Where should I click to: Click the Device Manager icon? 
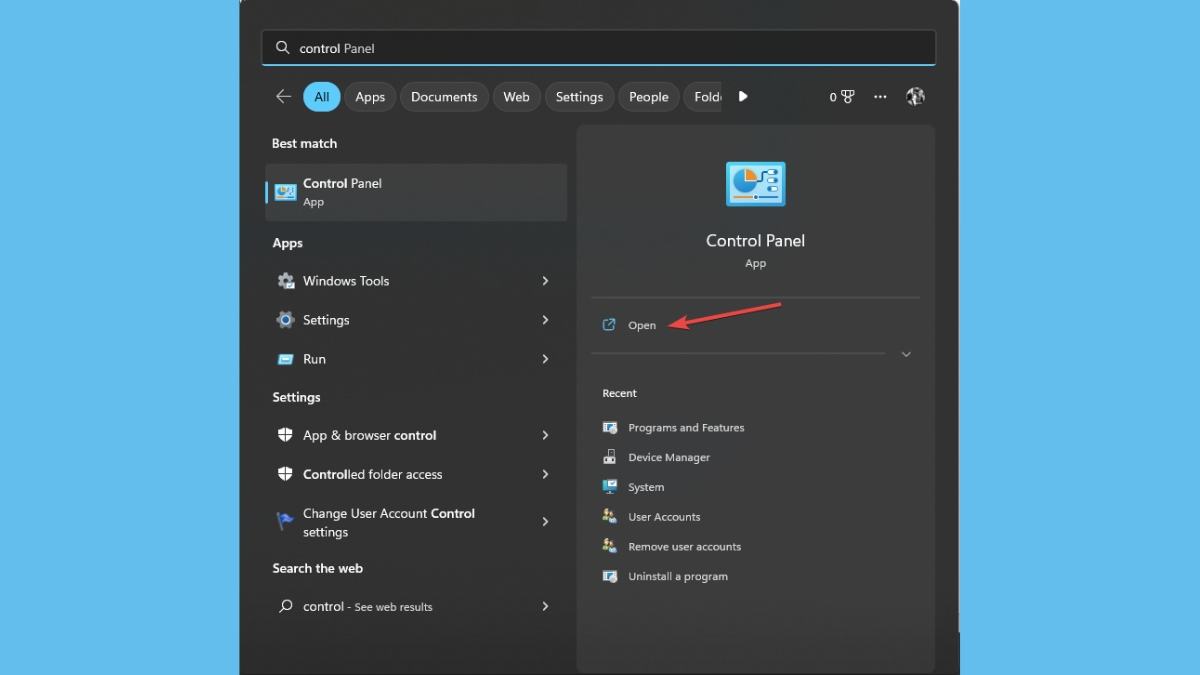(610, 457)
